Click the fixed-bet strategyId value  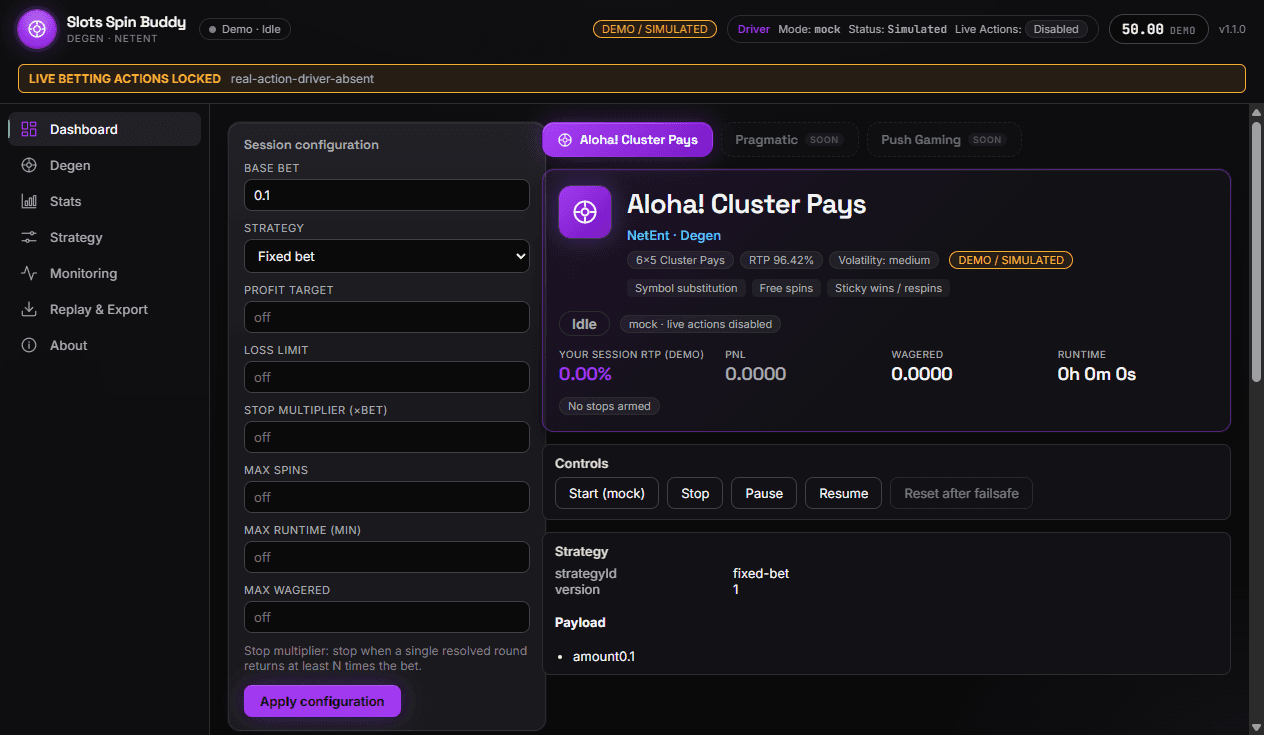coord(761,574)
